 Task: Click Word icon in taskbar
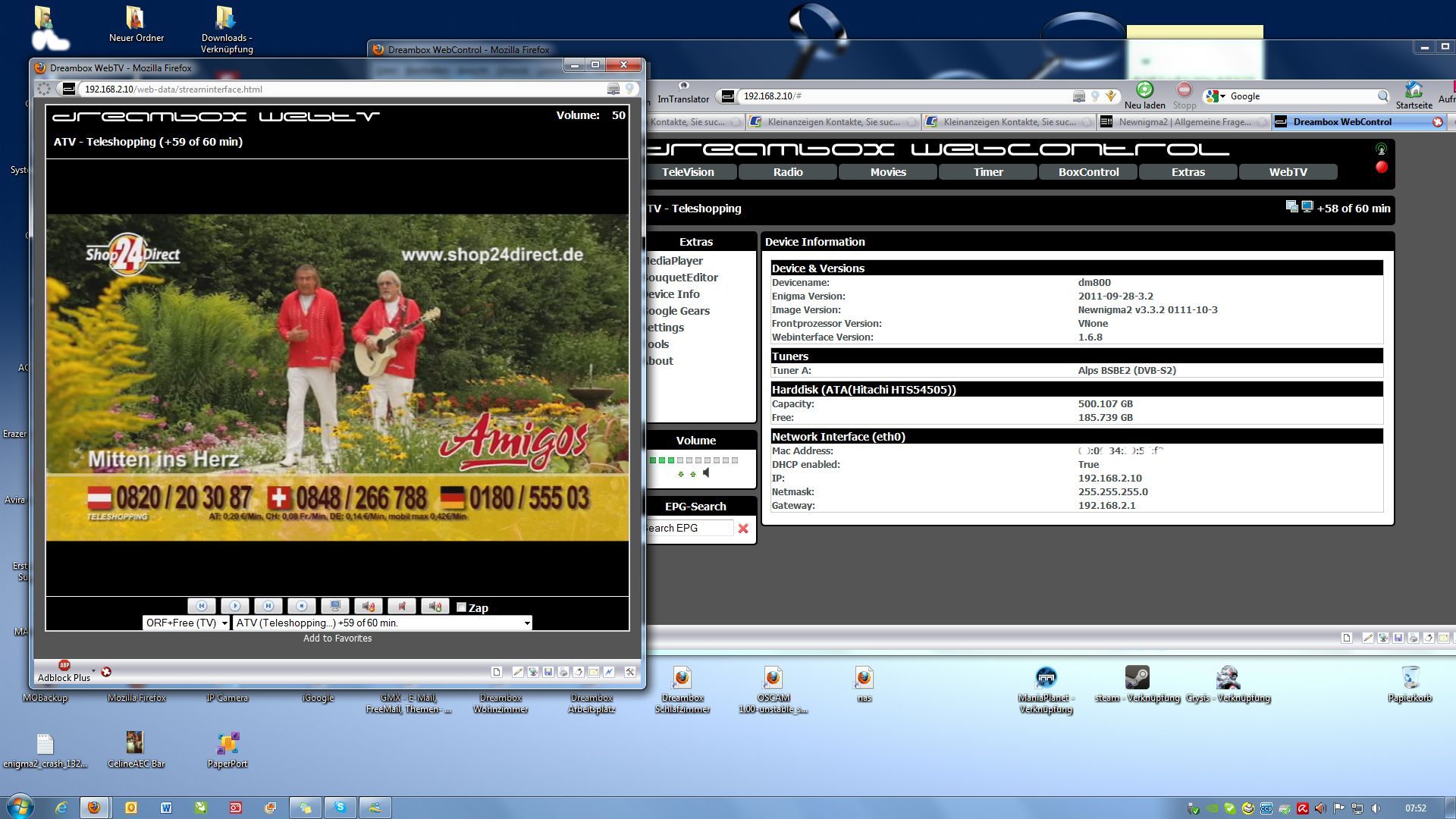pyautogui.click(x=166, y=808)
